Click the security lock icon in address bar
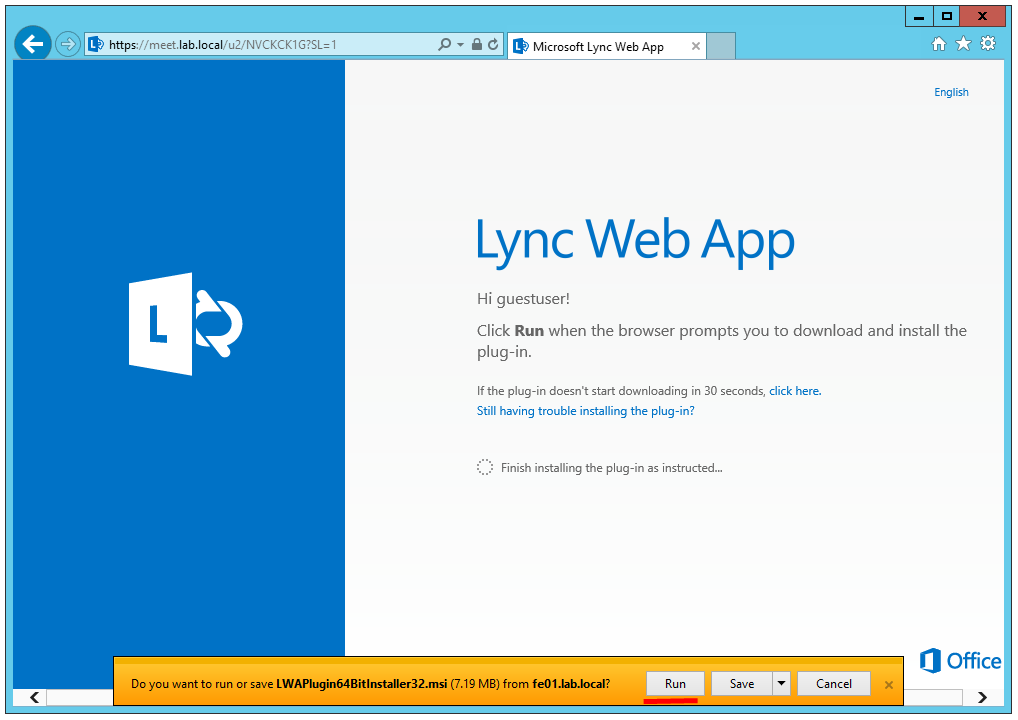The image size is (1018, 720). (x=477, y=44)
